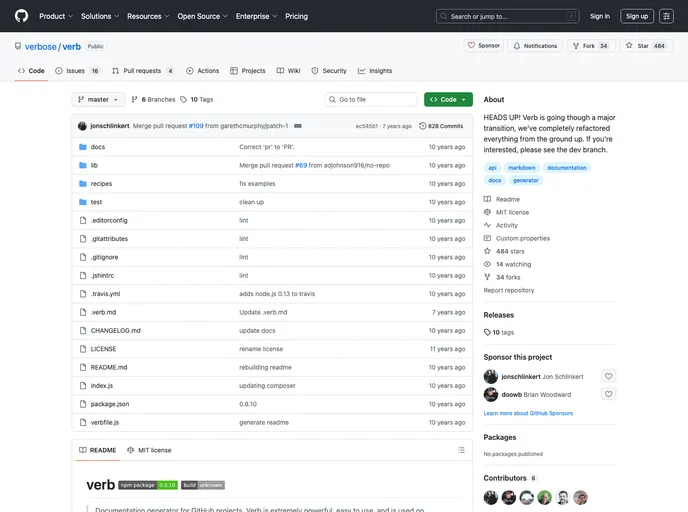Image resolution: width=688 pixels, height=512 pixels.
Task: Open the markdown topic tag
Action: (x=521, y=168)
